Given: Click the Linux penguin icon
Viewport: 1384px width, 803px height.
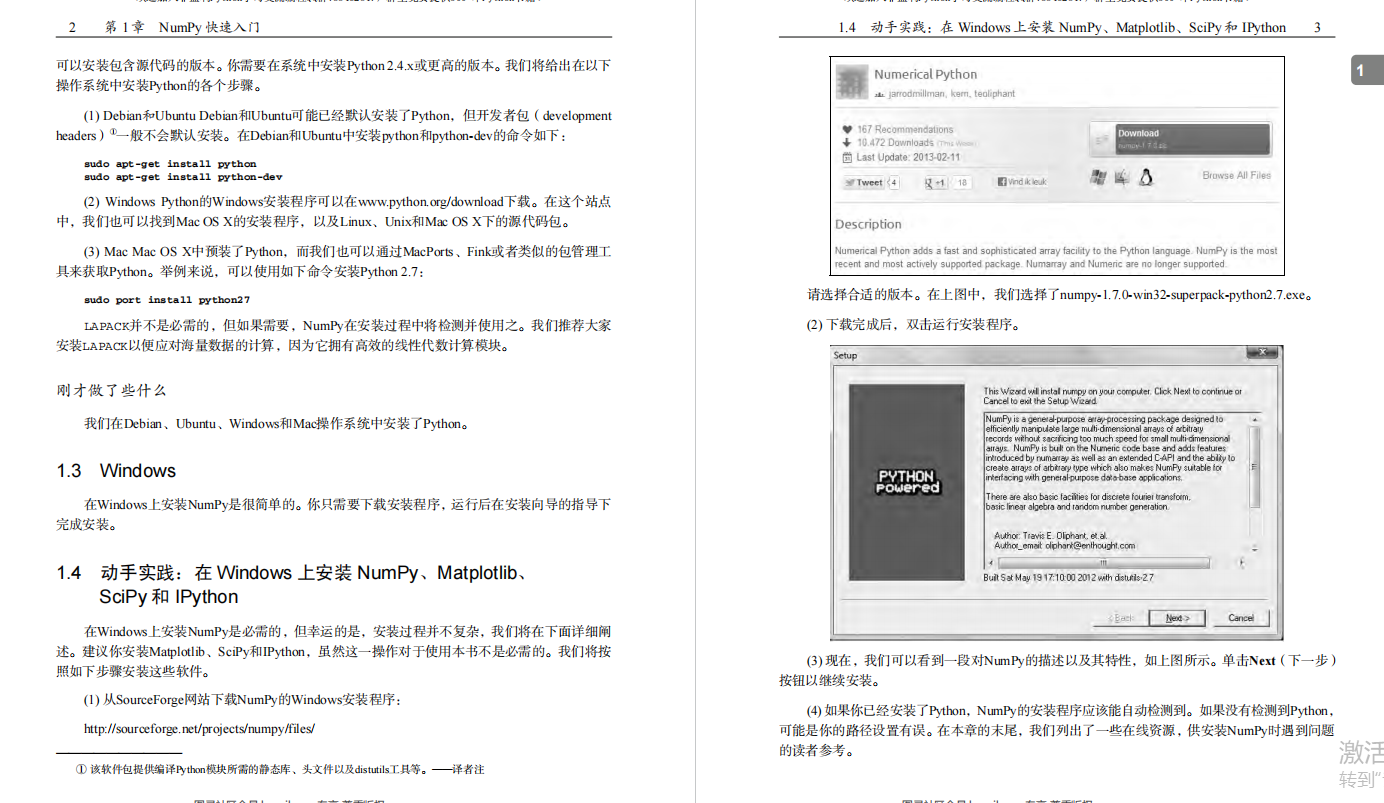Looking at the screenshot, I should (x=1146, y=177).
